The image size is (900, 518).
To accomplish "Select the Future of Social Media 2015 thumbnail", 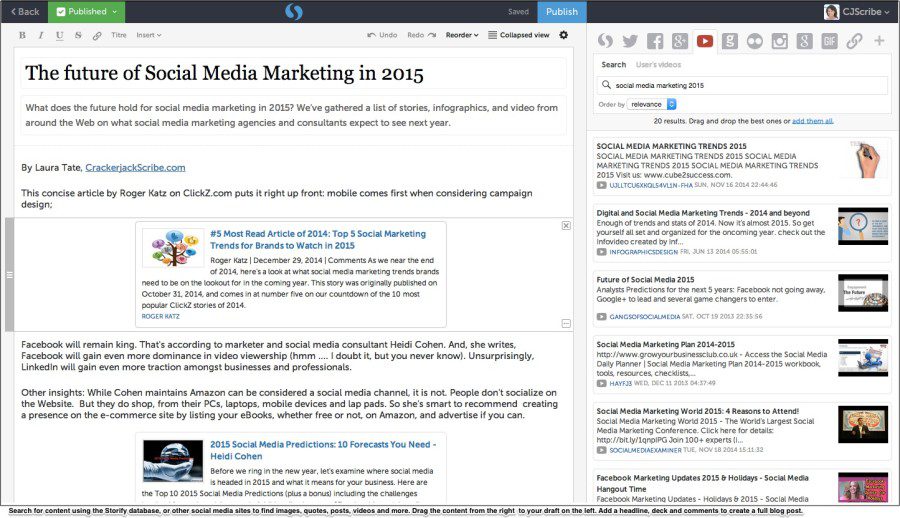I will (x=863, y=293).
